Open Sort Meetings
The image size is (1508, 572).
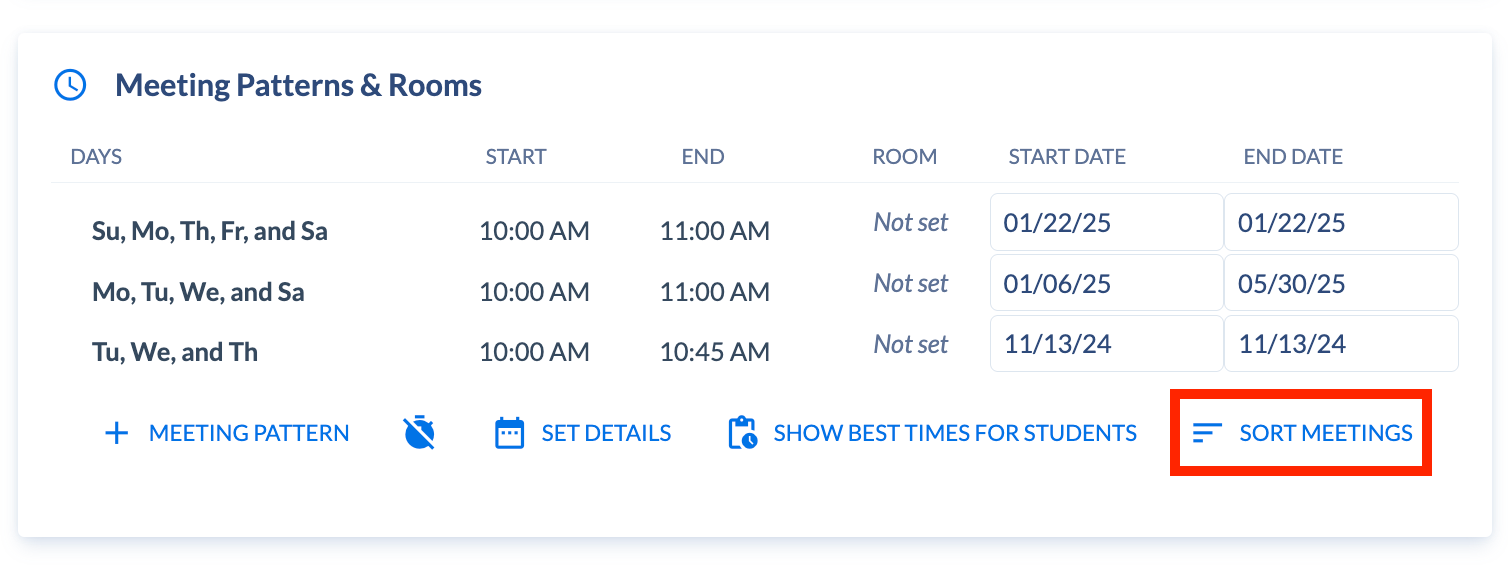[x=1301, y=433]
